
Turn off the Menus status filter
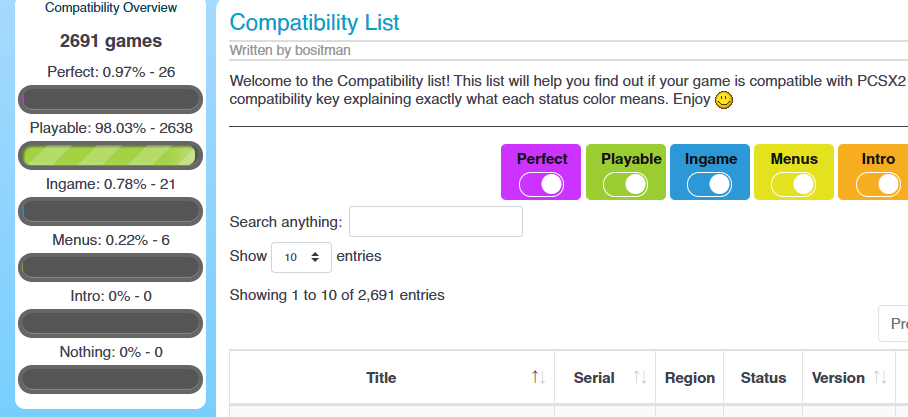[794, 184]
